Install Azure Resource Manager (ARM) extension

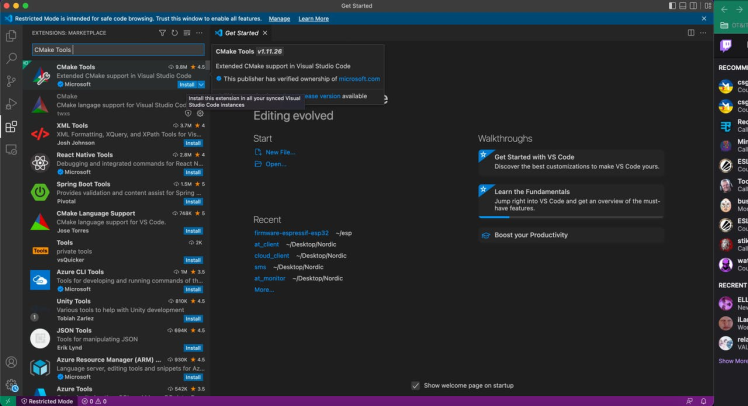[193, 377]
